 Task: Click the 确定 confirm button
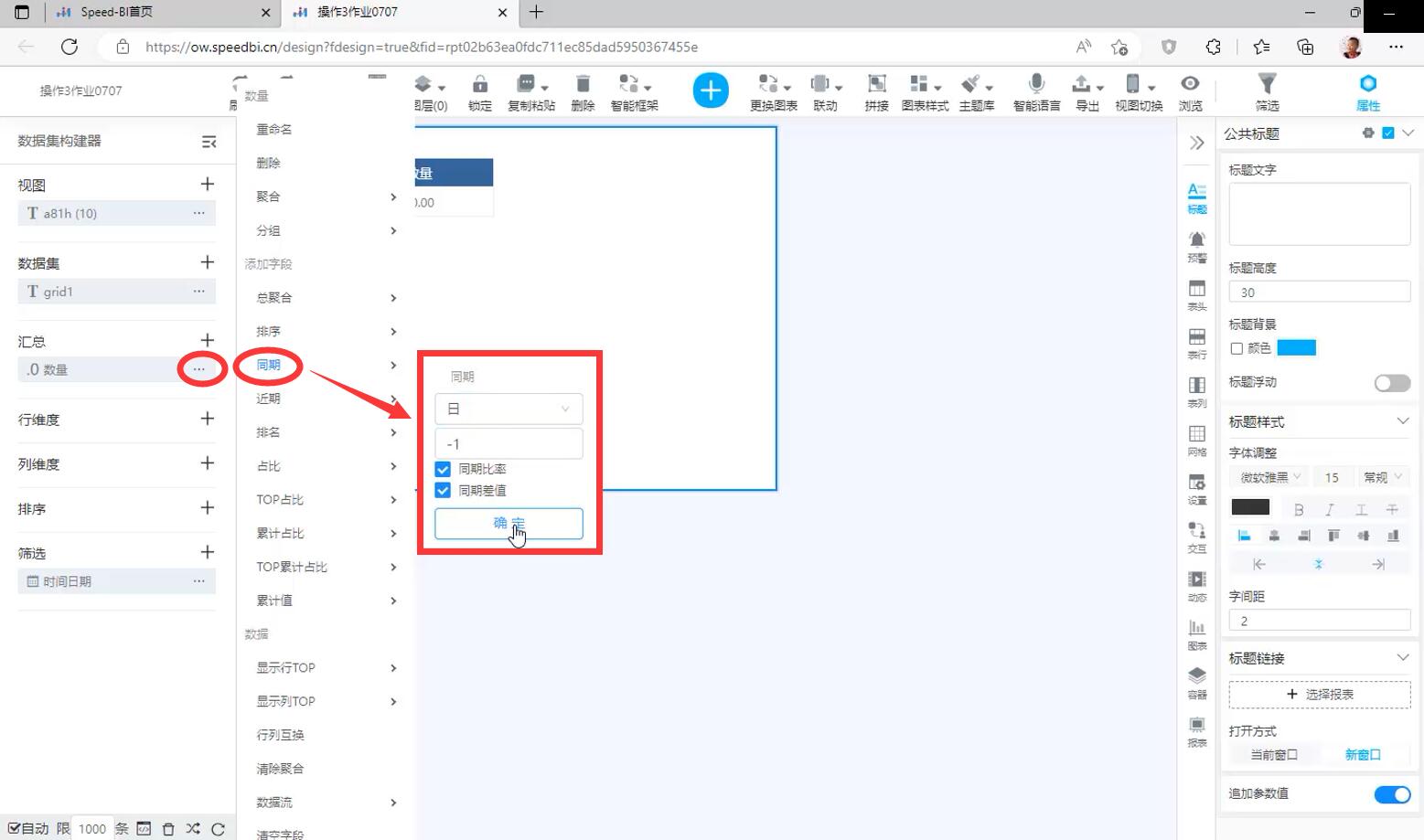click(x=509, y=524)
